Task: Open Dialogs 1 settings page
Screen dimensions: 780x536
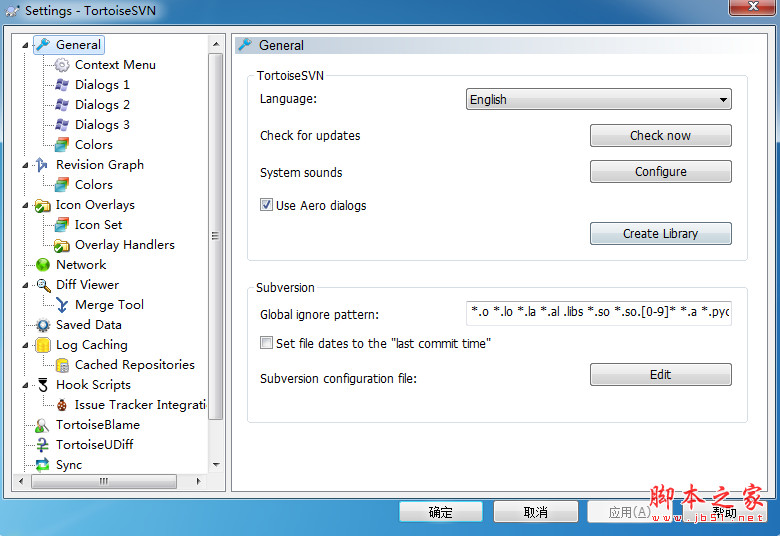Action: click(x=102, y=85)
